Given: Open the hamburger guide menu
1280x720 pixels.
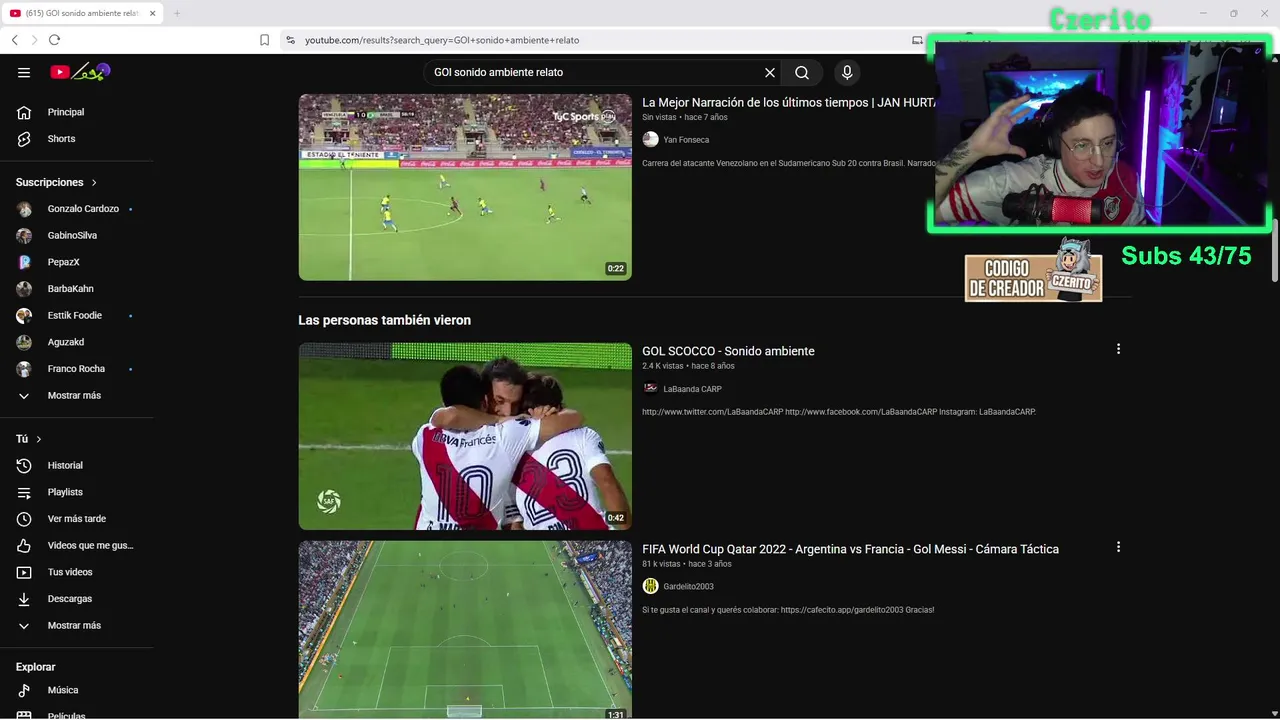Looking at the screenshot, I should click(x=24, y=72).
